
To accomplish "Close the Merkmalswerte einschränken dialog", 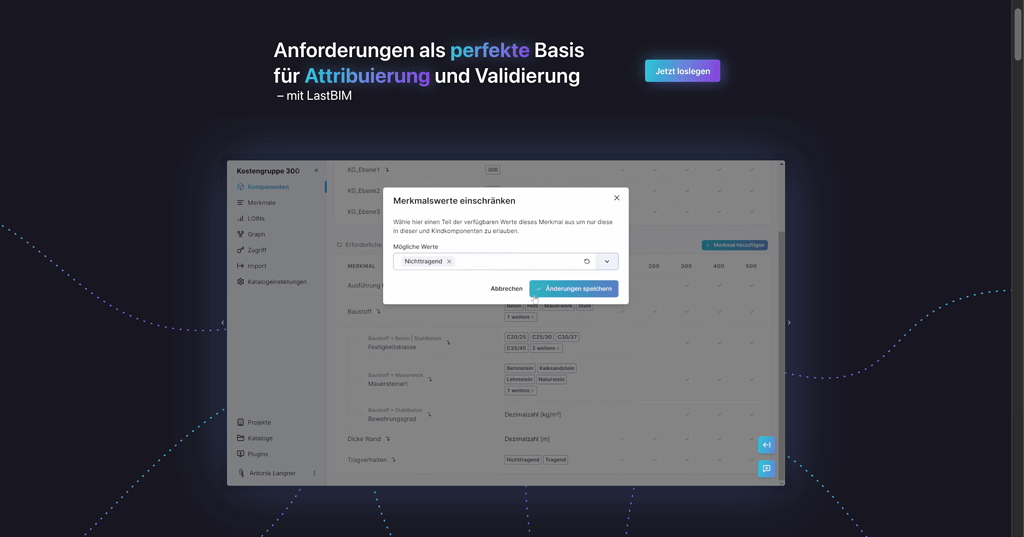I will 616,198.
